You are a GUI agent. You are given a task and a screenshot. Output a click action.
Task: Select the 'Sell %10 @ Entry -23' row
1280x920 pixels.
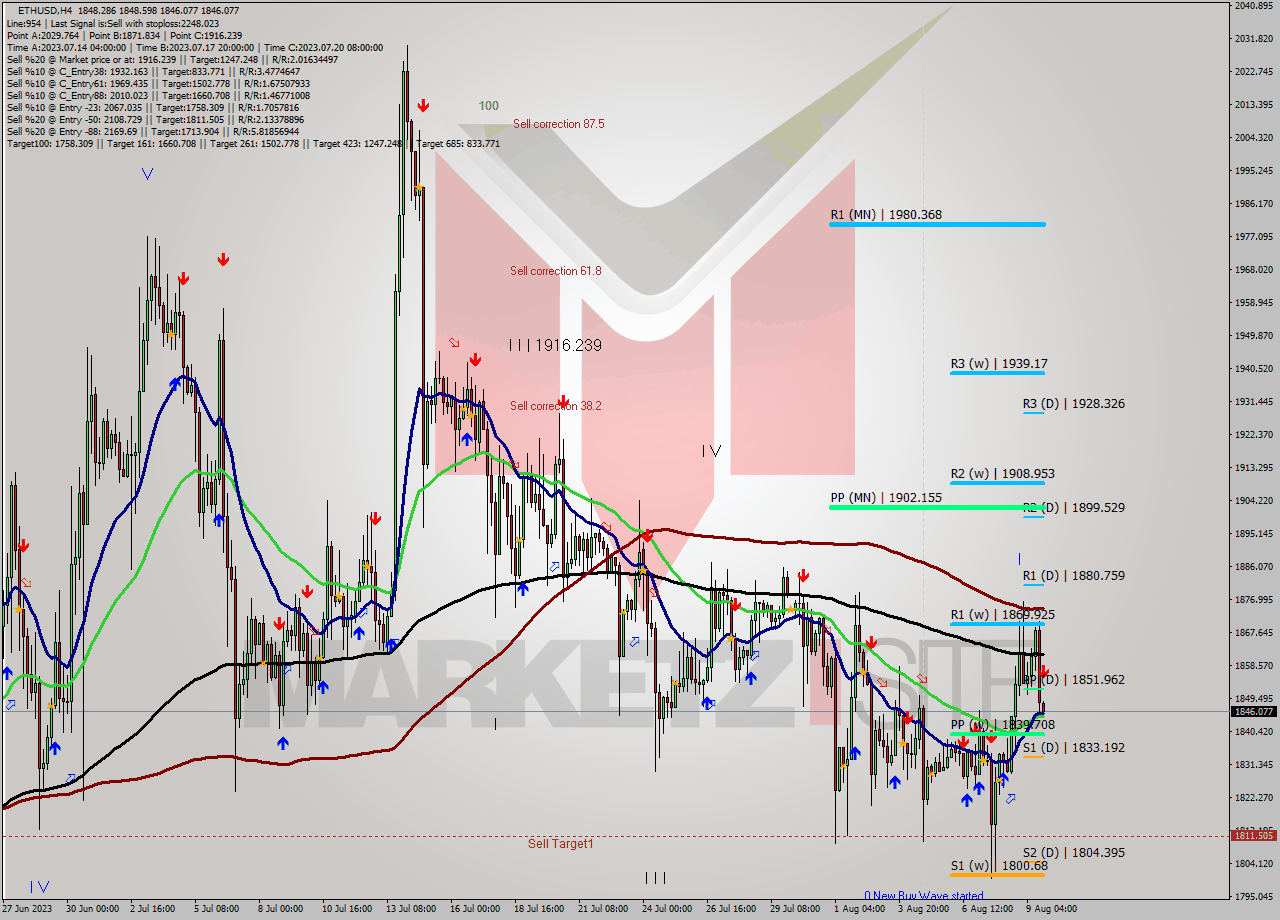tap(153, 108)
